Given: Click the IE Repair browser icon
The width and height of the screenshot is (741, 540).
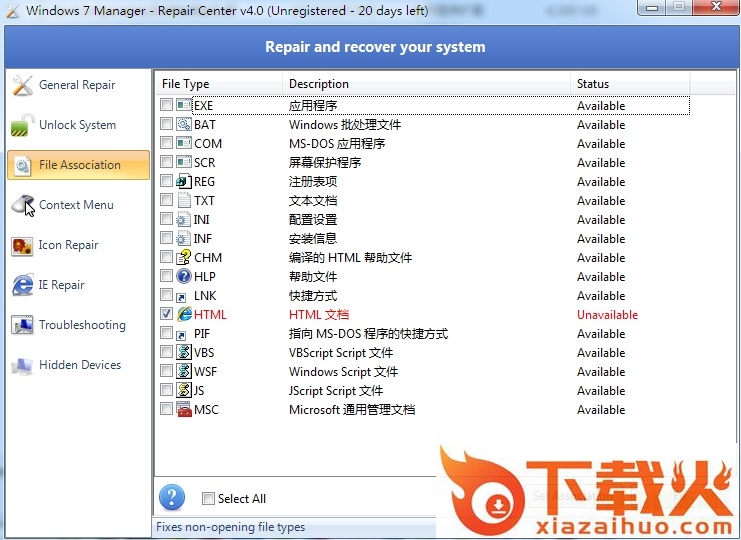Looking at the screenshot, I should [22, 286].
